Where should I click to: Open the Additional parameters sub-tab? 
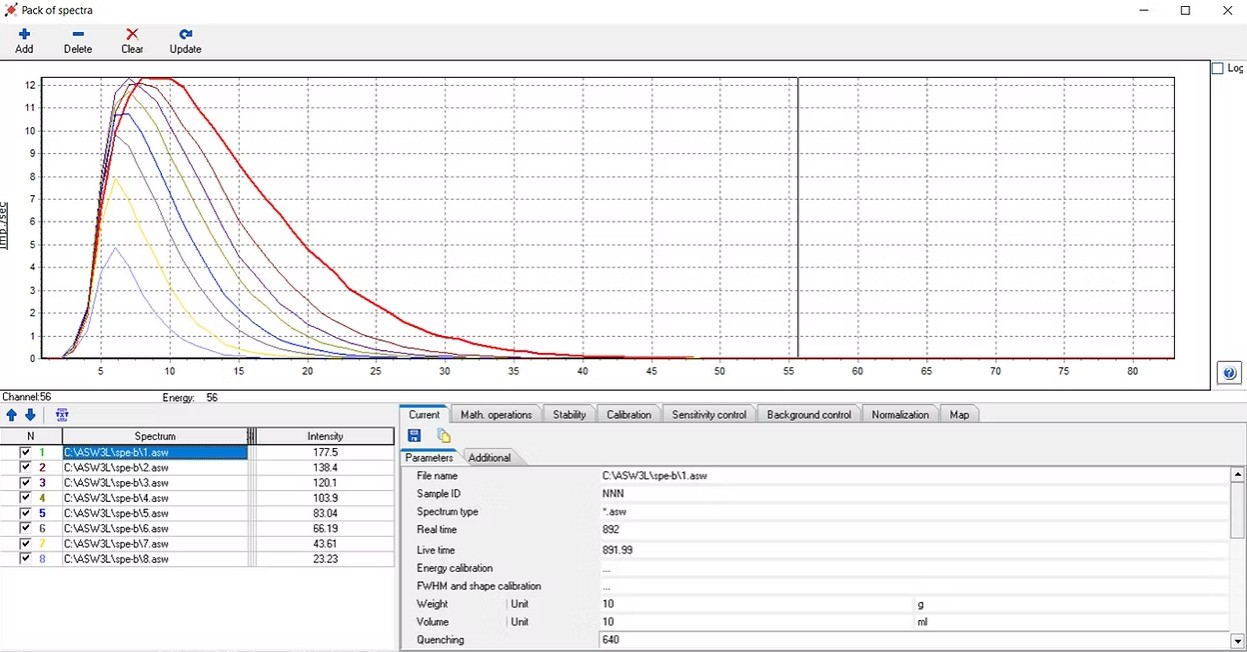pyautogui.click(x=490, y=457)
